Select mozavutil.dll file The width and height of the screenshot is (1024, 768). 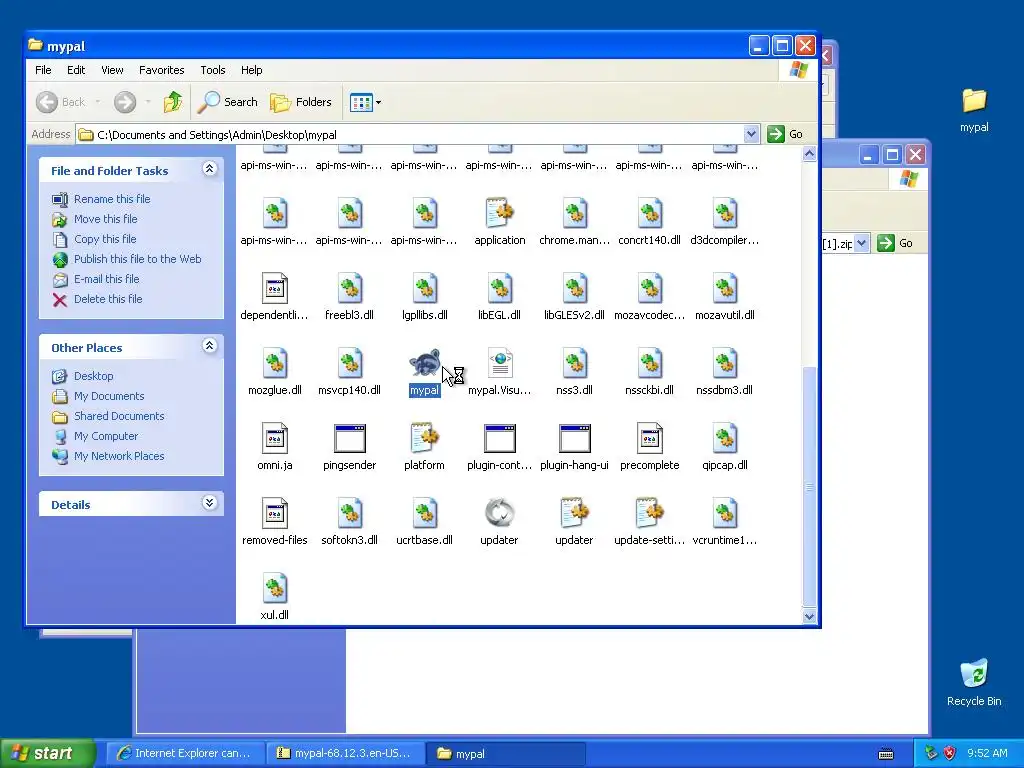pyautogui.click(x=725, y=297)
